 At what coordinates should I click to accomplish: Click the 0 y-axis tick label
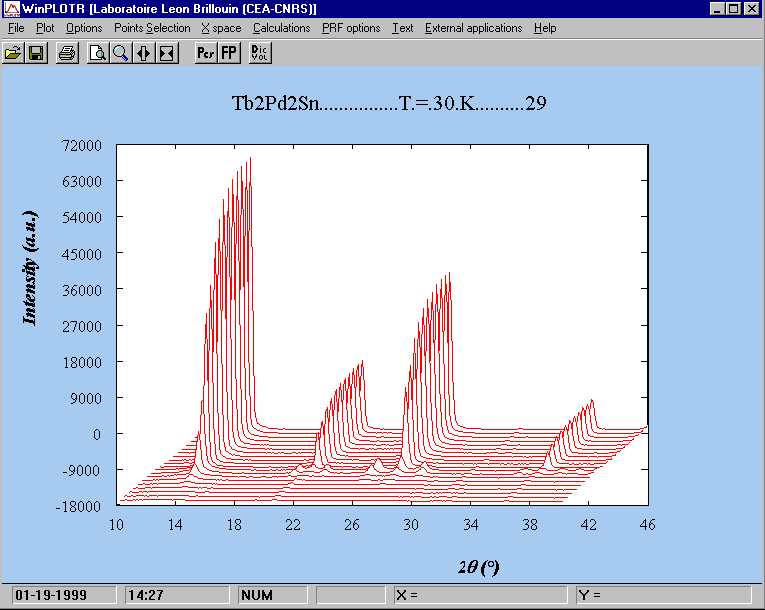tap(97, 434)
